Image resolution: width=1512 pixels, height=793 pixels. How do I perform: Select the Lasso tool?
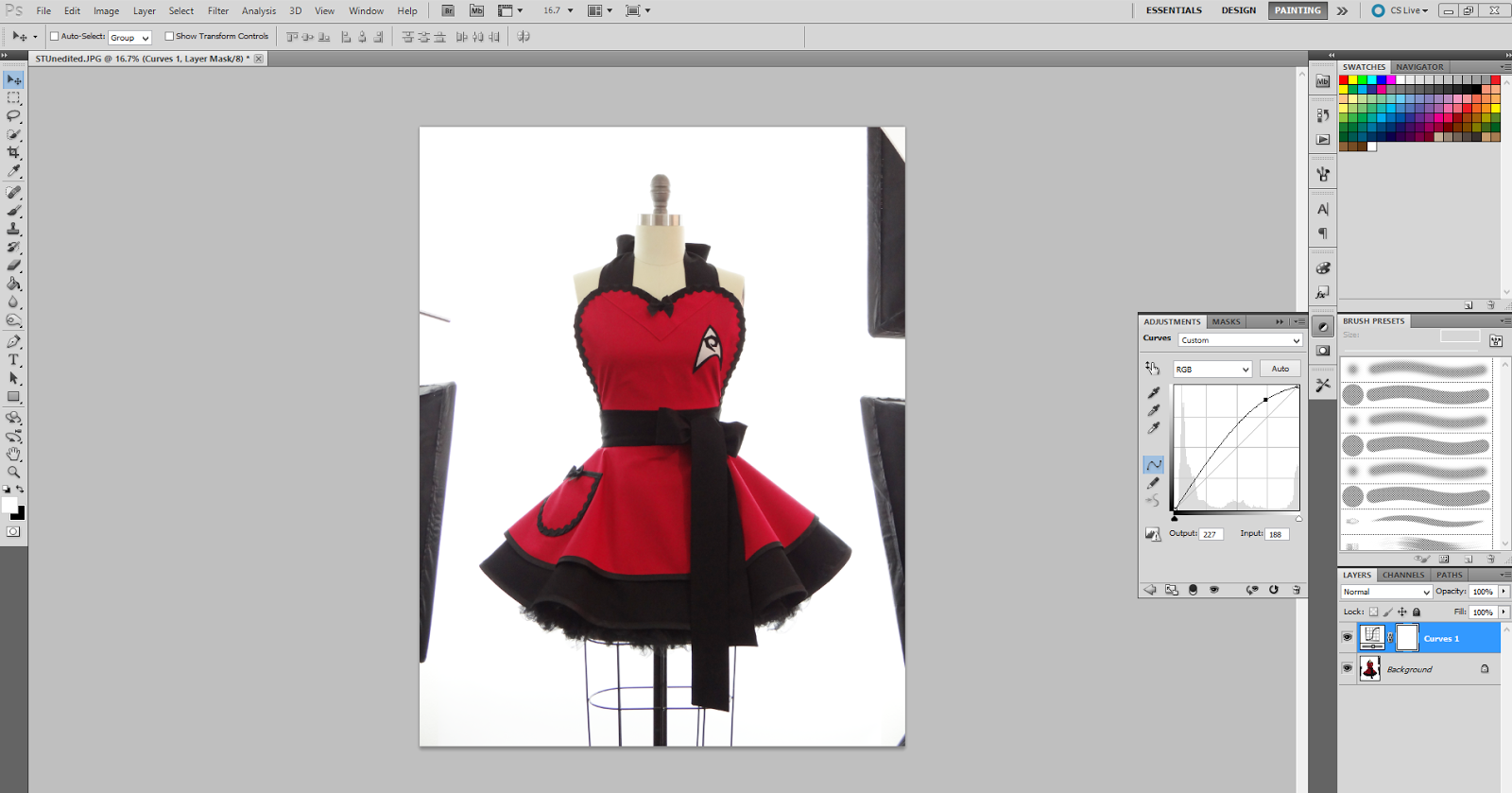[x=13, y=116]
